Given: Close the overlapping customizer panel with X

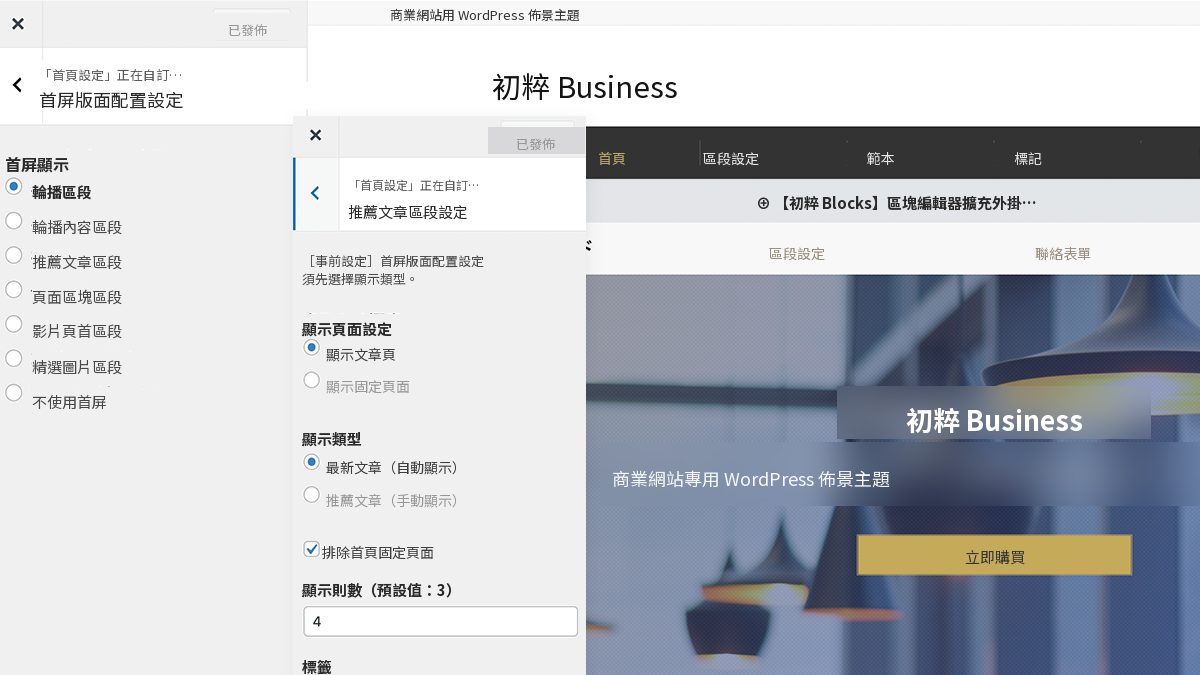Looking at the screenshot, I should (x=315, y=135).
